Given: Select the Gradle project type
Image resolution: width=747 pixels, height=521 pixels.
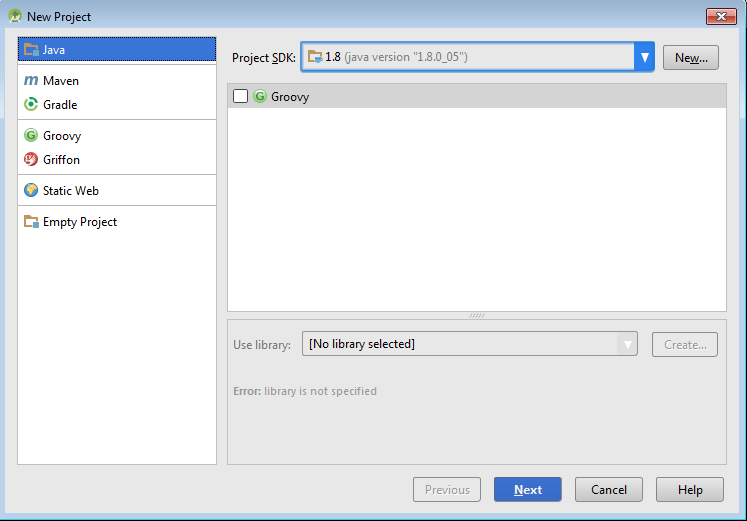Looking at the screenshot, I should click(x=117, y=104).
